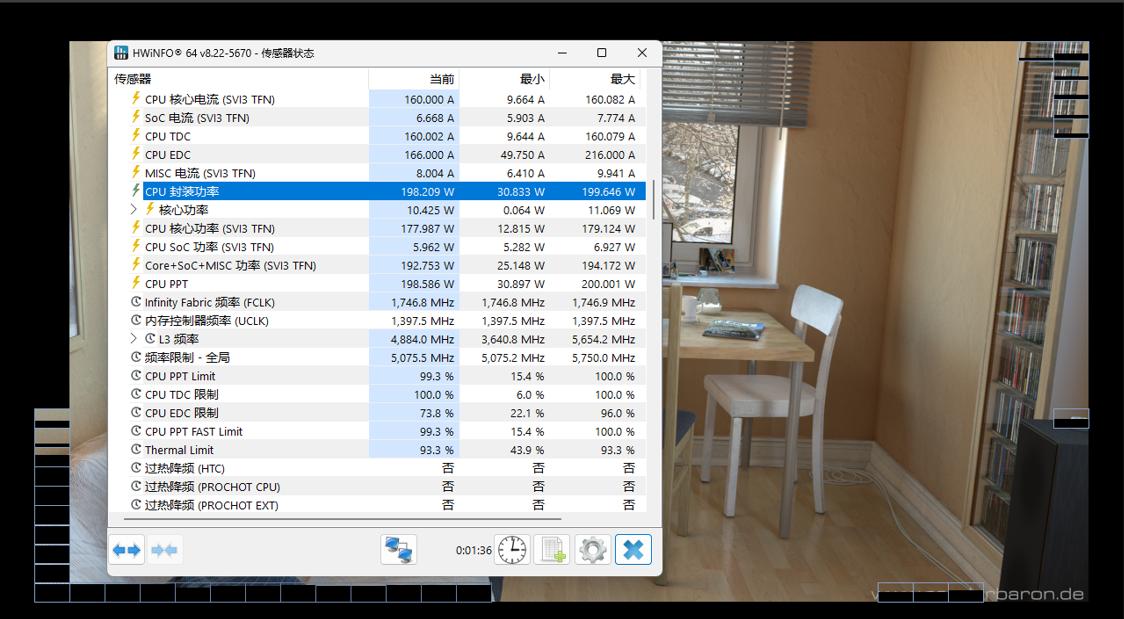Click current value 1,746.8 MHz of FCLK
Viewport: 1124px width, 619px height.
[x=423, y=302]
